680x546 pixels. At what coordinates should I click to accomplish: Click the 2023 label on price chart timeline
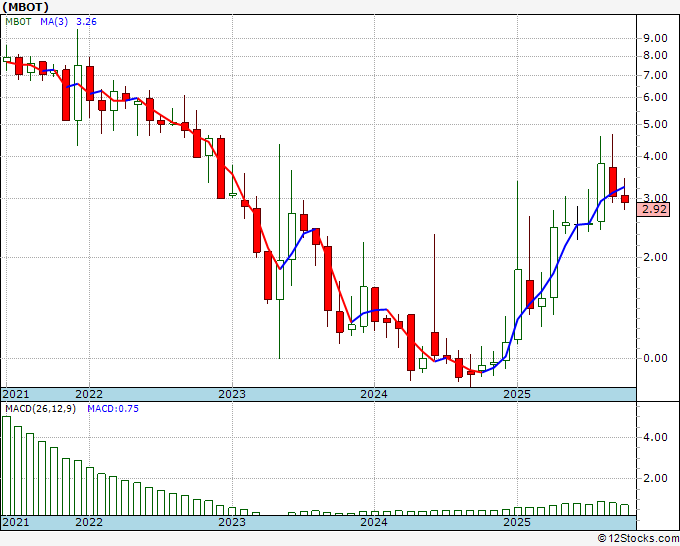click(232, 394)
